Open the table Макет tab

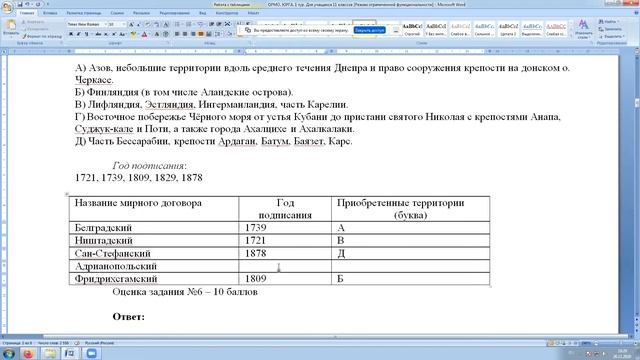(253, 13)
